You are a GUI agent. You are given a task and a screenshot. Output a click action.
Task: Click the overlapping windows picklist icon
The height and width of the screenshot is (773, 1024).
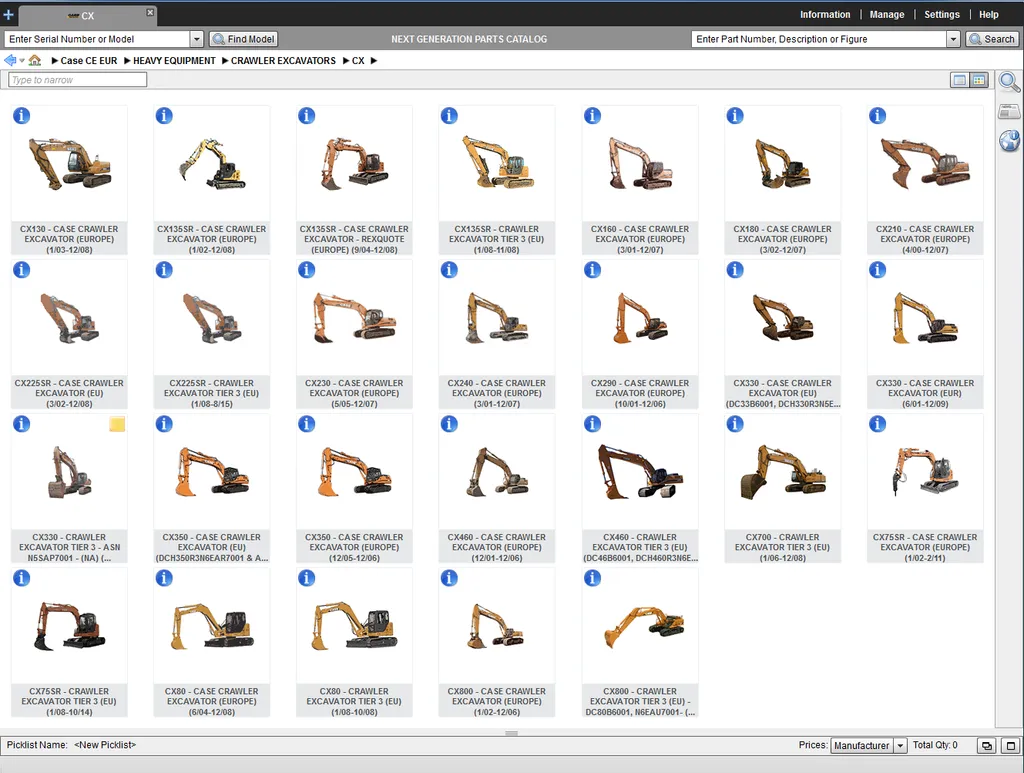(986, 746)
